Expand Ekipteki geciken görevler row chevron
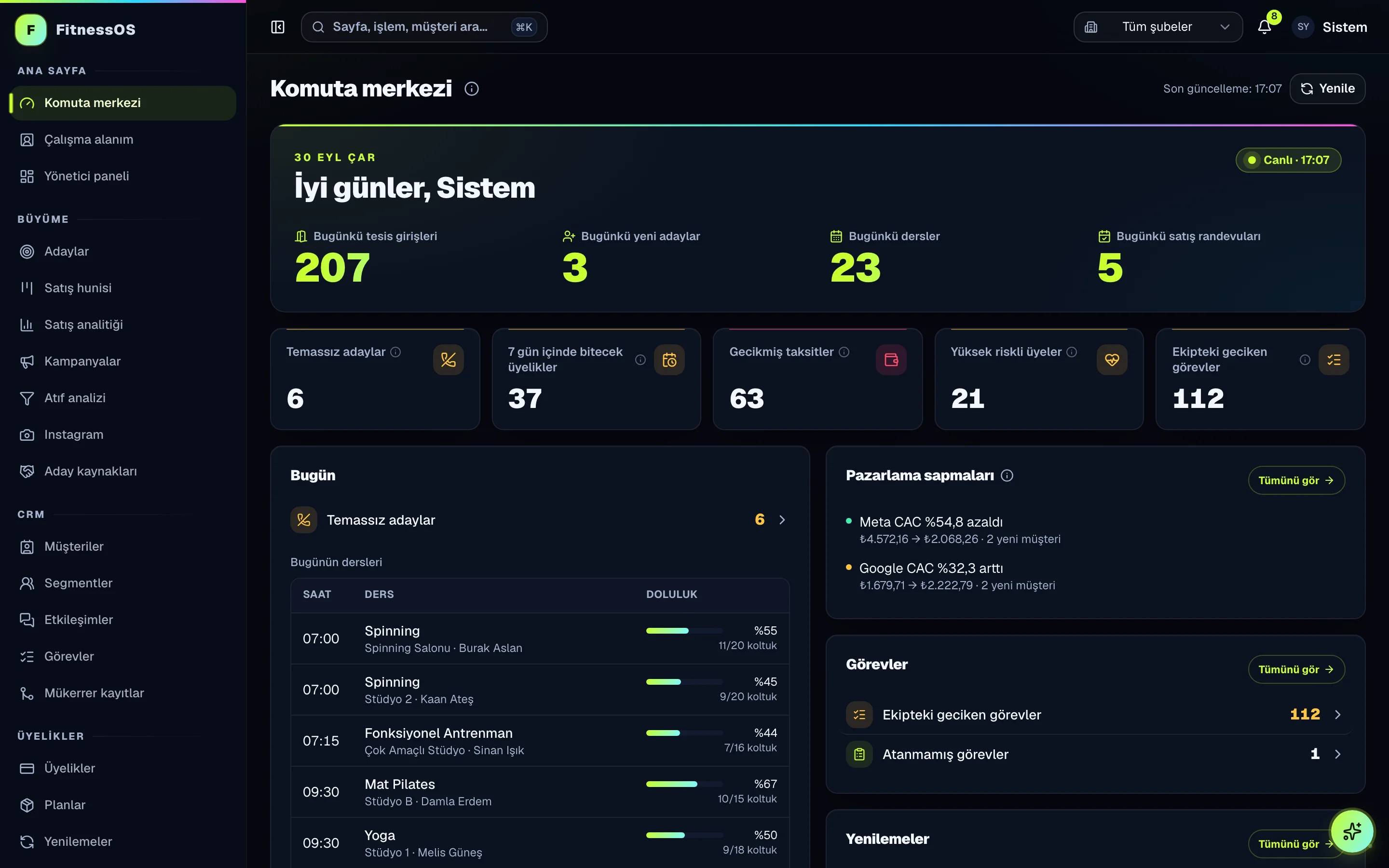 coord(1337,715)
